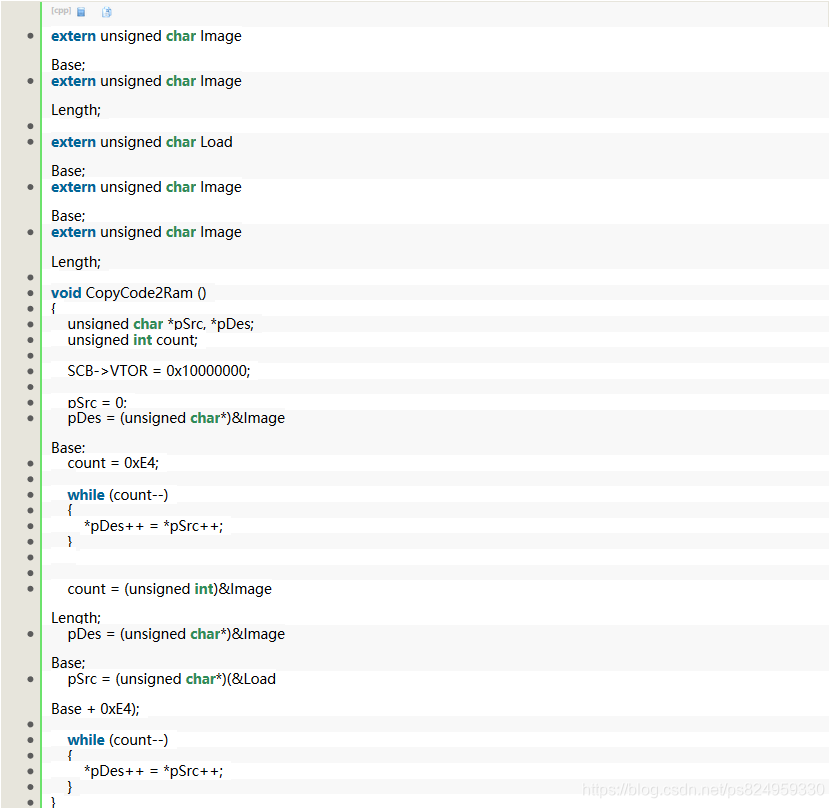Click the [cpp] language label
834x808 pixels.
(x=61, y=11)
